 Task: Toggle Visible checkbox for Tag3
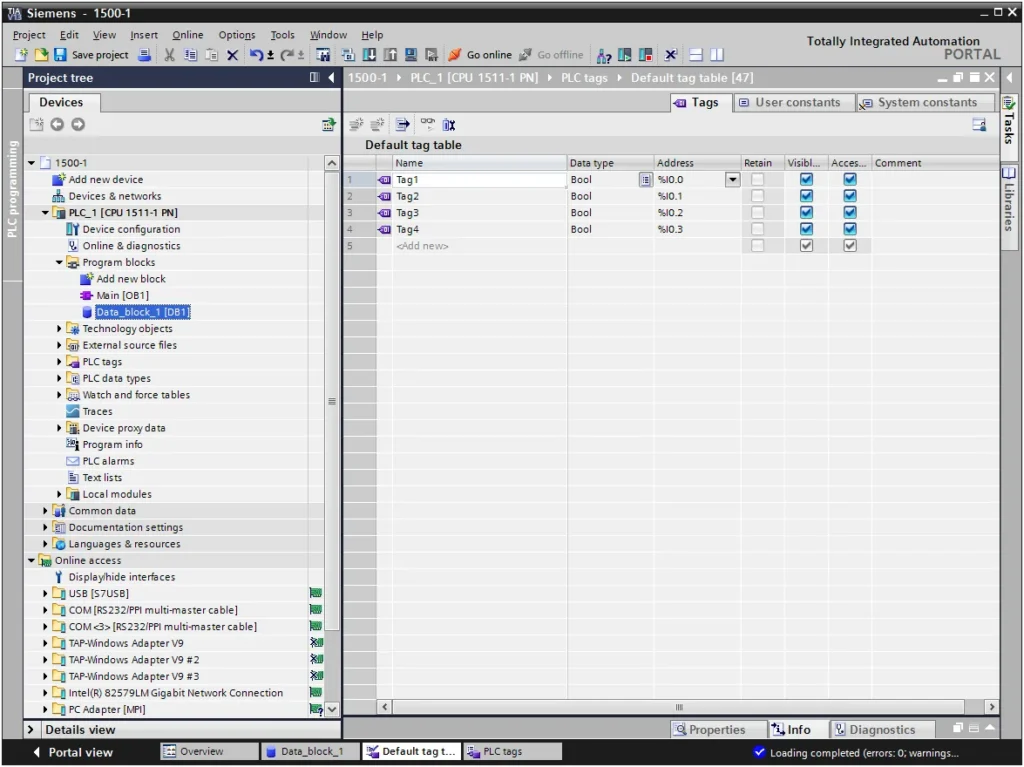pos(807,212)
